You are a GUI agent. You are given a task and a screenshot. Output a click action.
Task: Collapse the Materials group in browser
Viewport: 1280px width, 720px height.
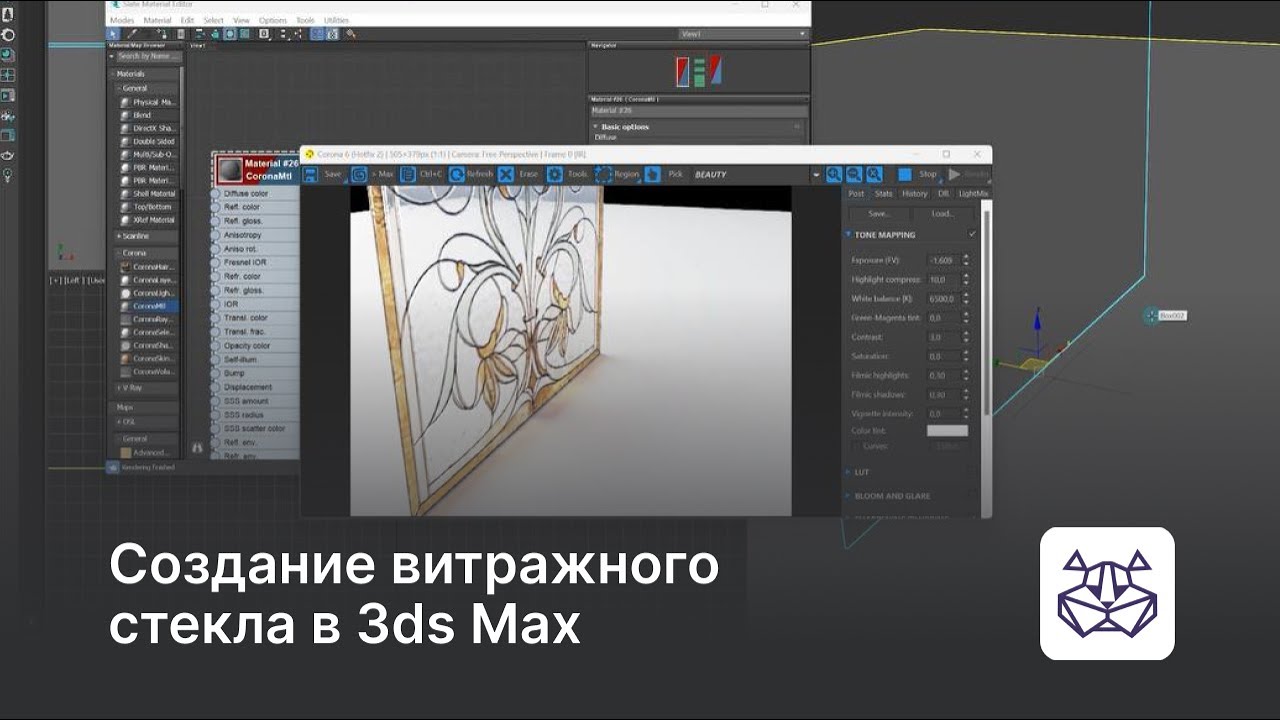[x=112, y=74]
